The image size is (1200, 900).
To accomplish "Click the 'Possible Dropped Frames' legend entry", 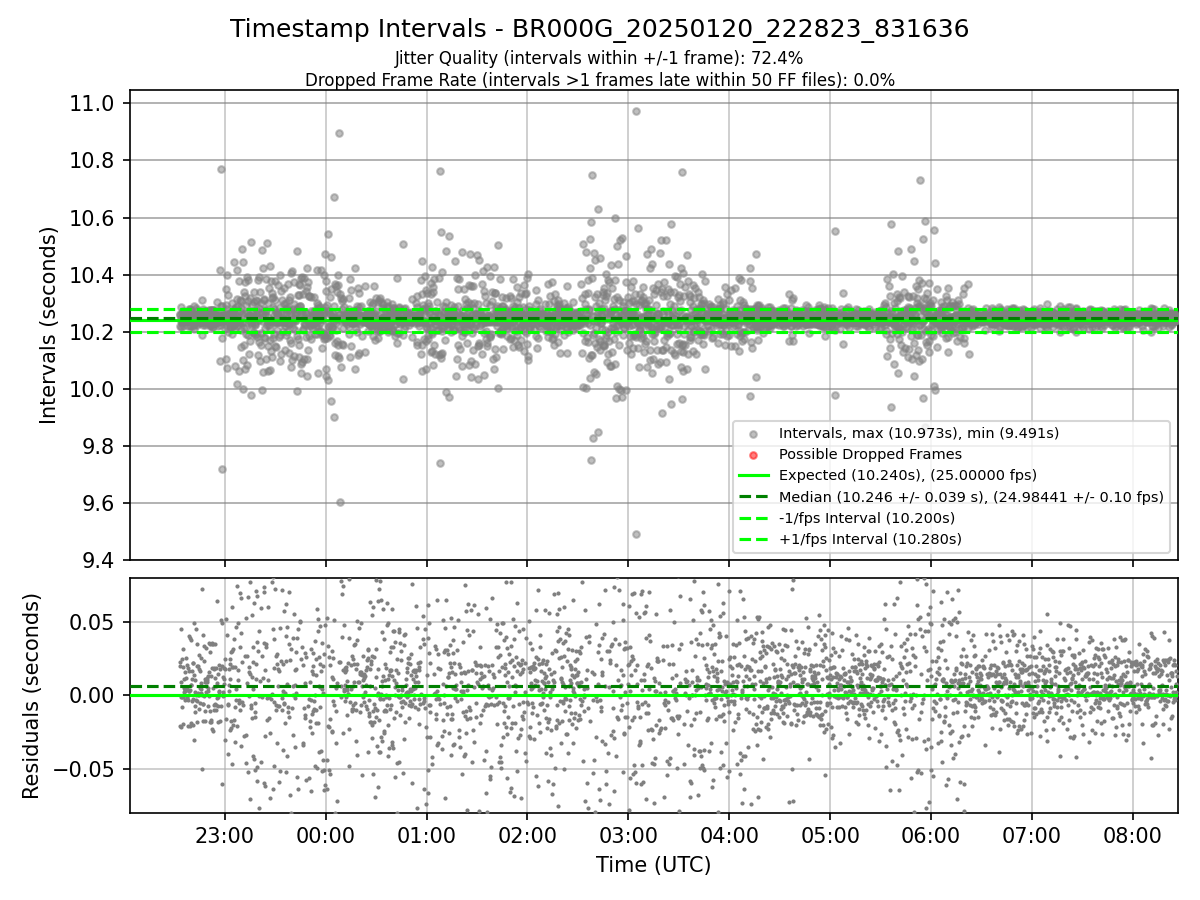I will coord(870,454).
